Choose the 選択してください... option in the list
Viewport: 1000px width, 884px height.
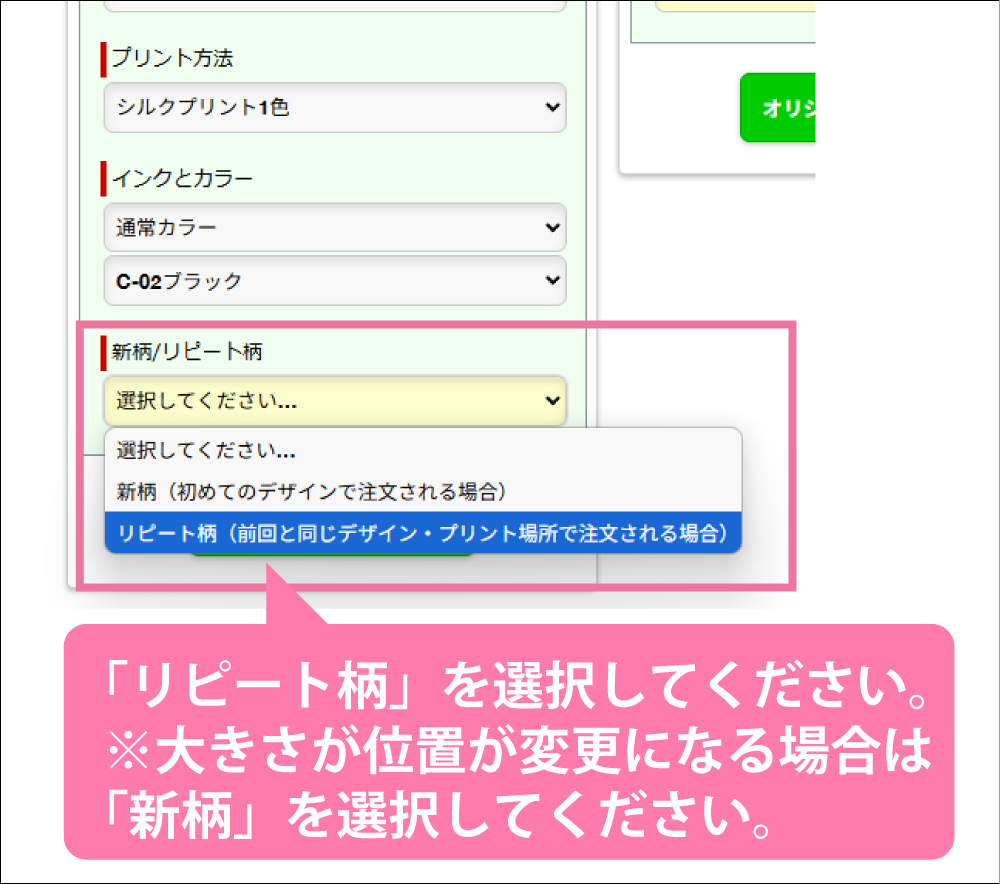coord(423,450)
